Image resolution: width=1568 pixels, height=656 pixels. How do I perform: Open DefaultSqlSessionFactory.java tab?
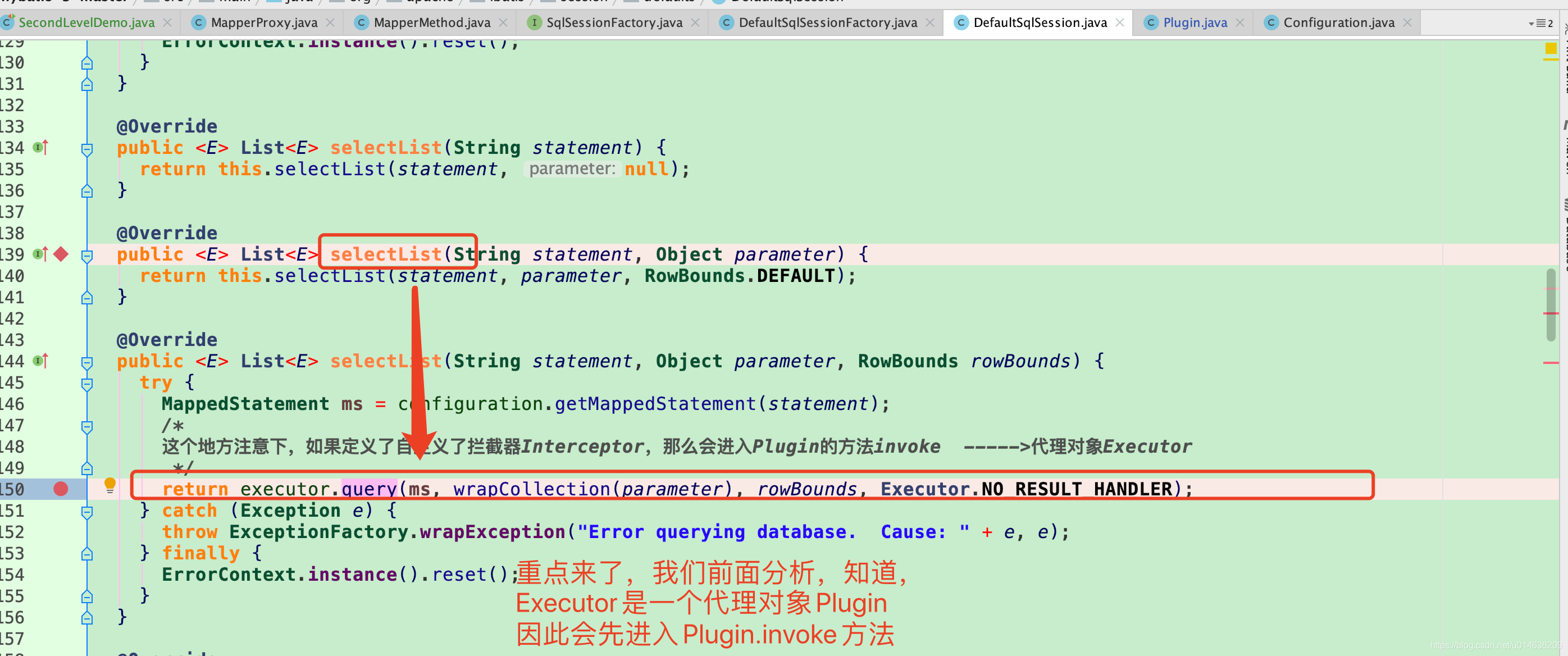827,23
